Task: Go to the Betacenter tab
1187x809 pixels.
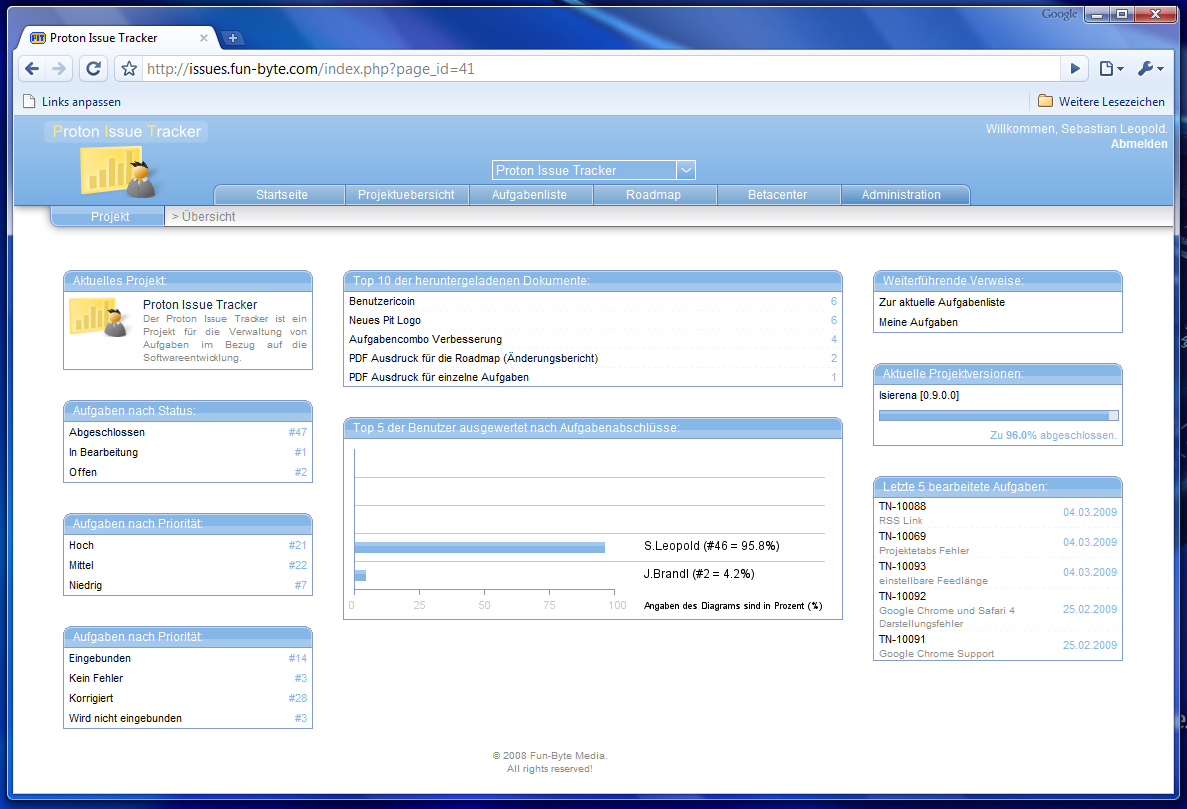Action: coord(777,194)
